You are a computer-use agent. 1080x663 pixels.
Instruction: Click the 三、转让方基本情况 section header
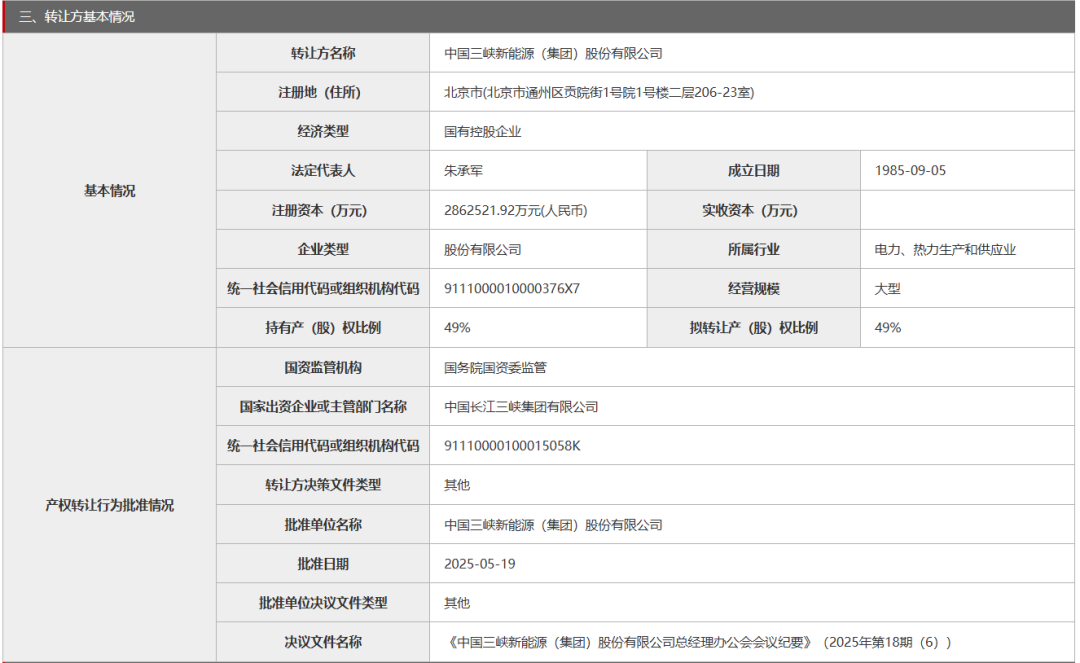tap(76, 17)
